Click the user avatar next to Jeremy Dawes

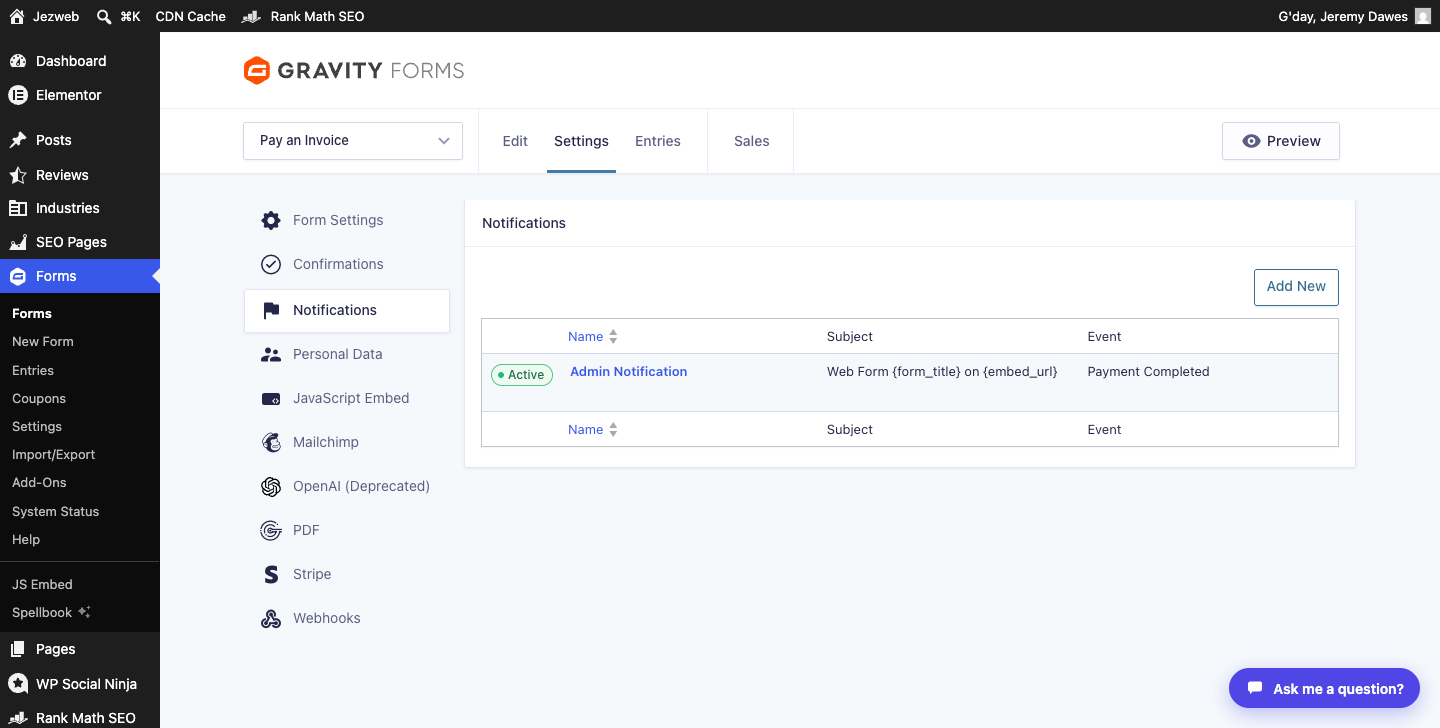(x=1423, y=16)
